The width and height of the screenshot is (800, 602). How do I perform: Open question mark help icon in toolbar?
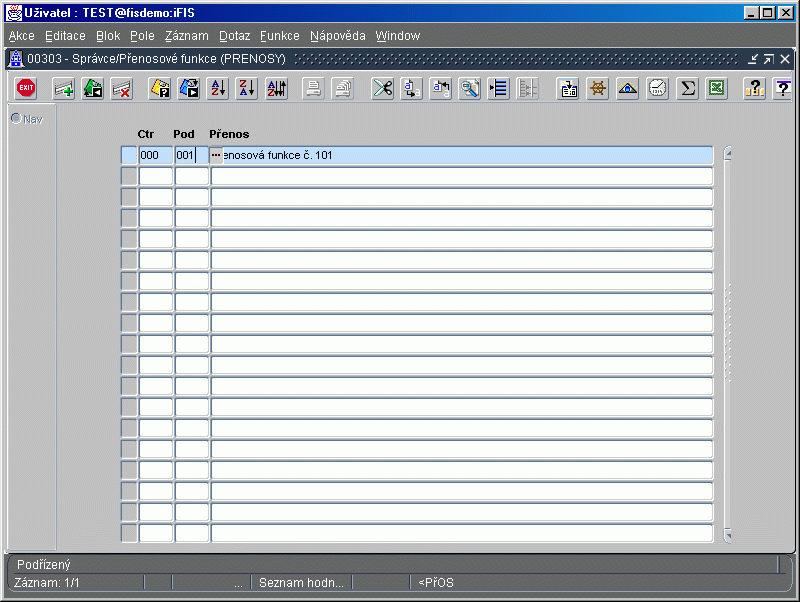783,89
